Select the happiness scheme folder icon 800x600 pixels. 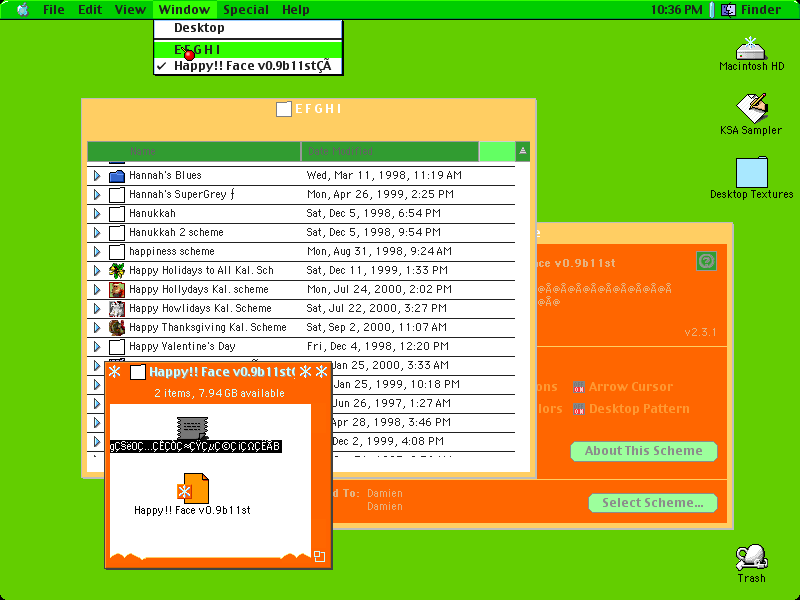point(117,252)
